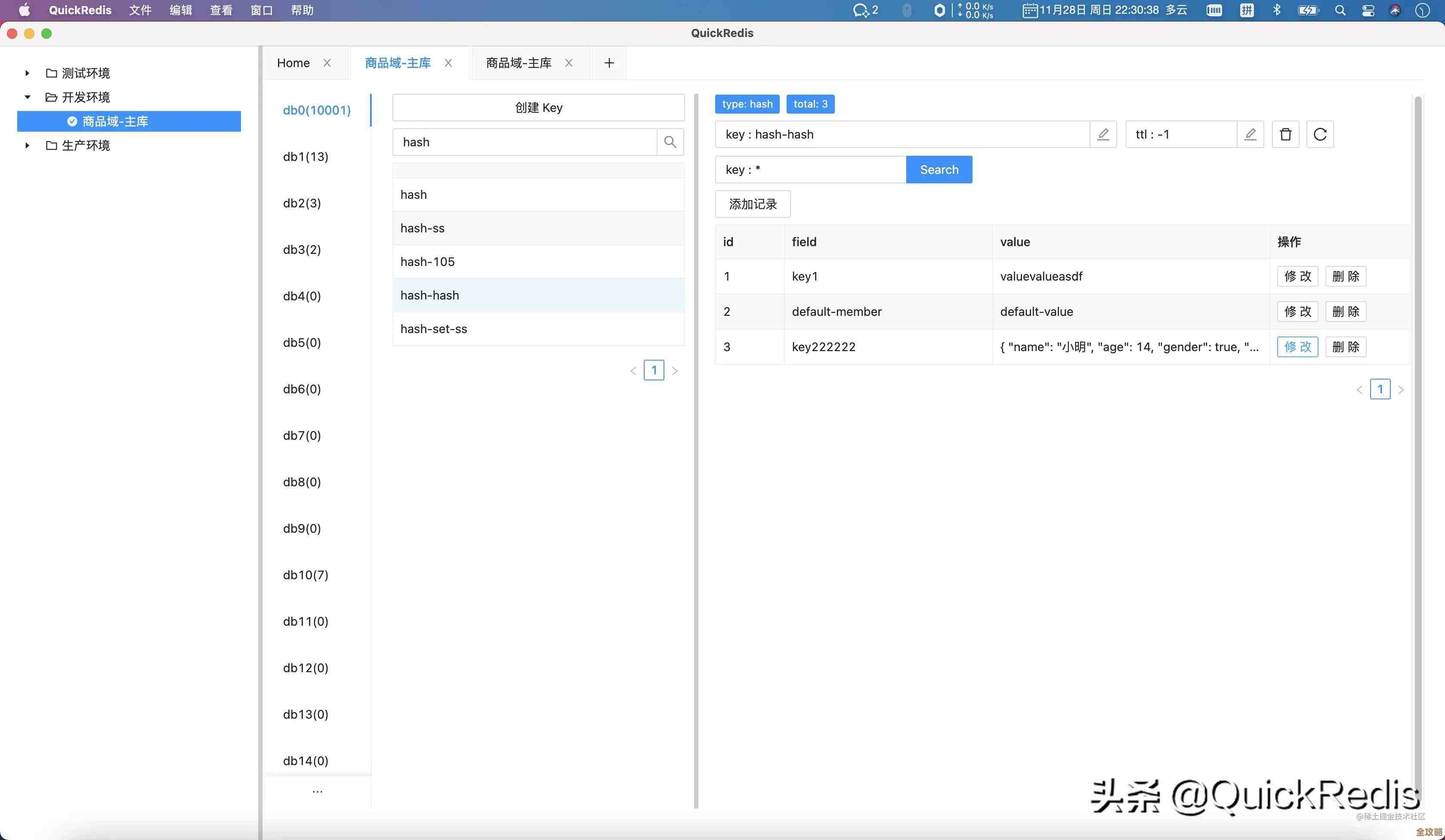Screen dimensions: 1445x840
Task: Click the field filter input 'key : *'
Action: [x=810, y=170]
